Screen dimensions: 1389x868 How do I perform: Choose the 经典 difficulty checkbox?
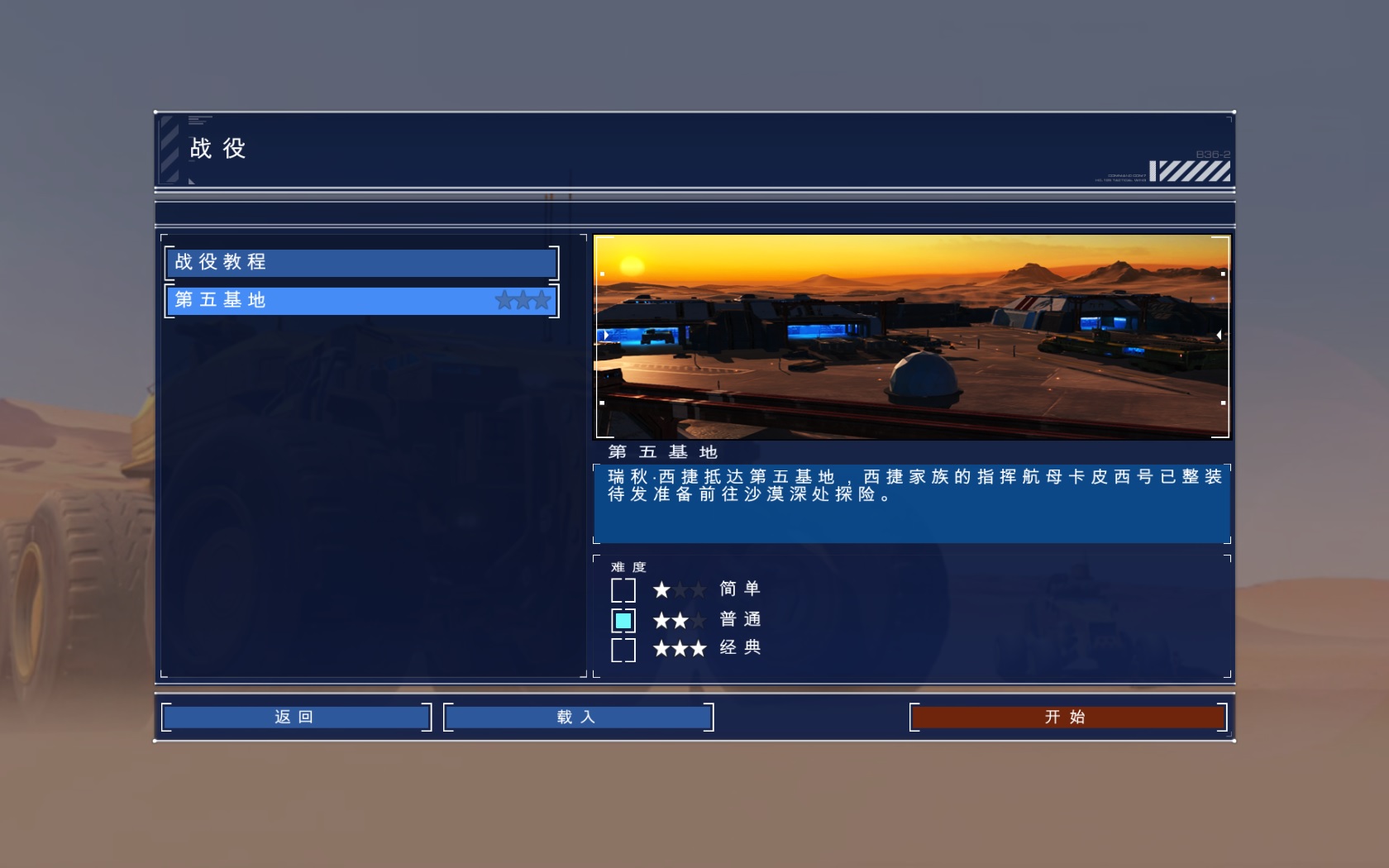pos(623,650)
